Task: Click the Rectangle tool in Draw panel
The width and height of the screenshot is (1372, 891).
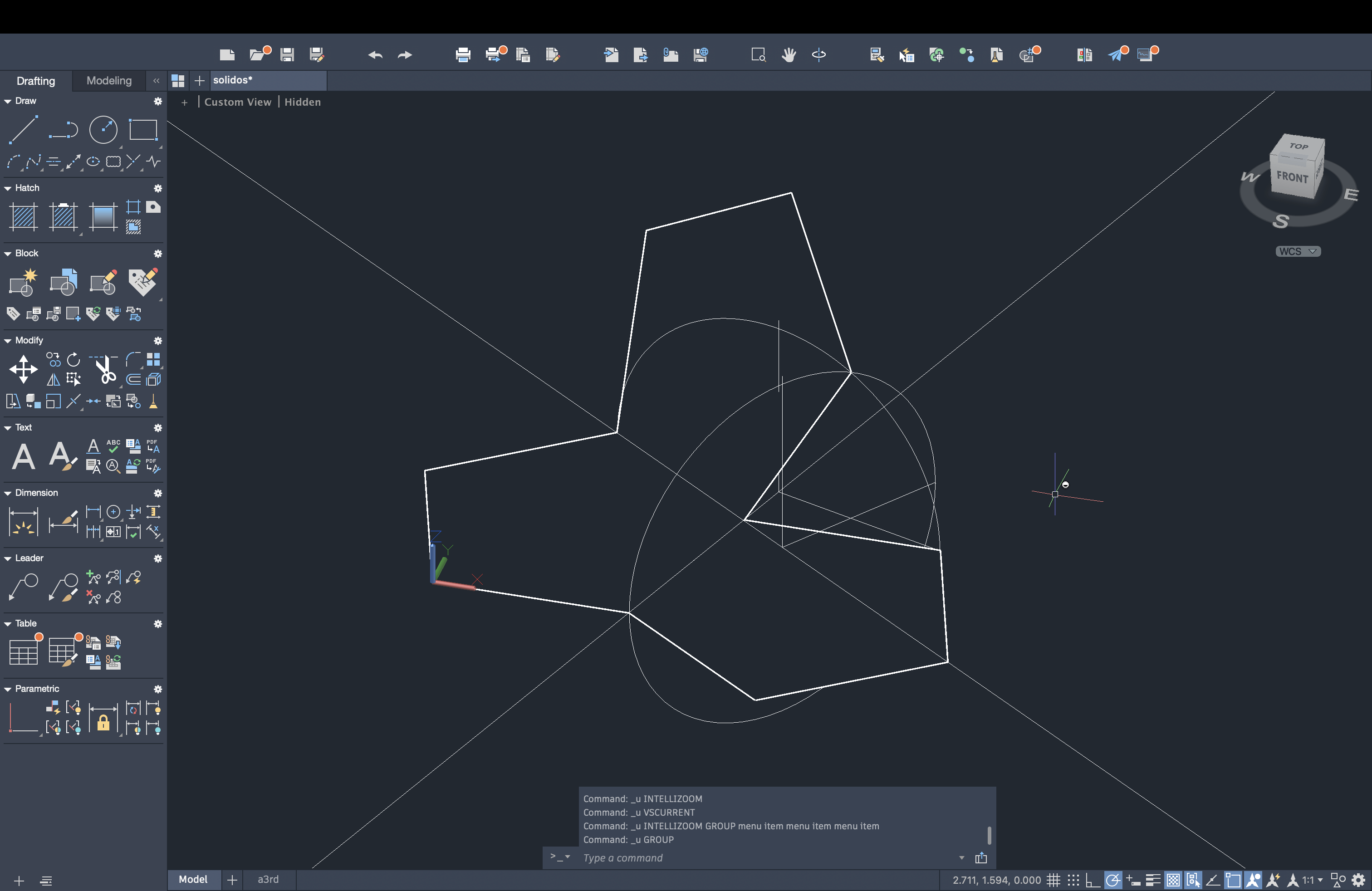Action: point(143,129)
